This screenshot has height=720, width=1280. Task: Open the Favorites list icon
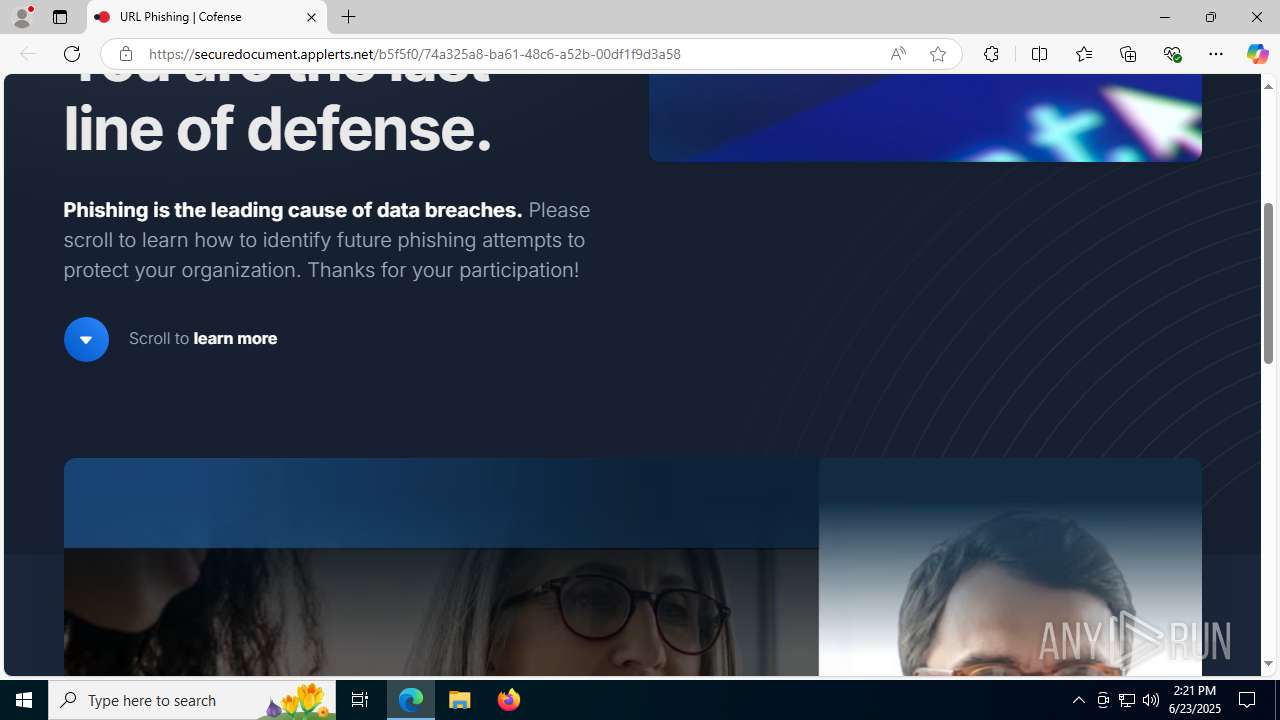pos(1083,54)
